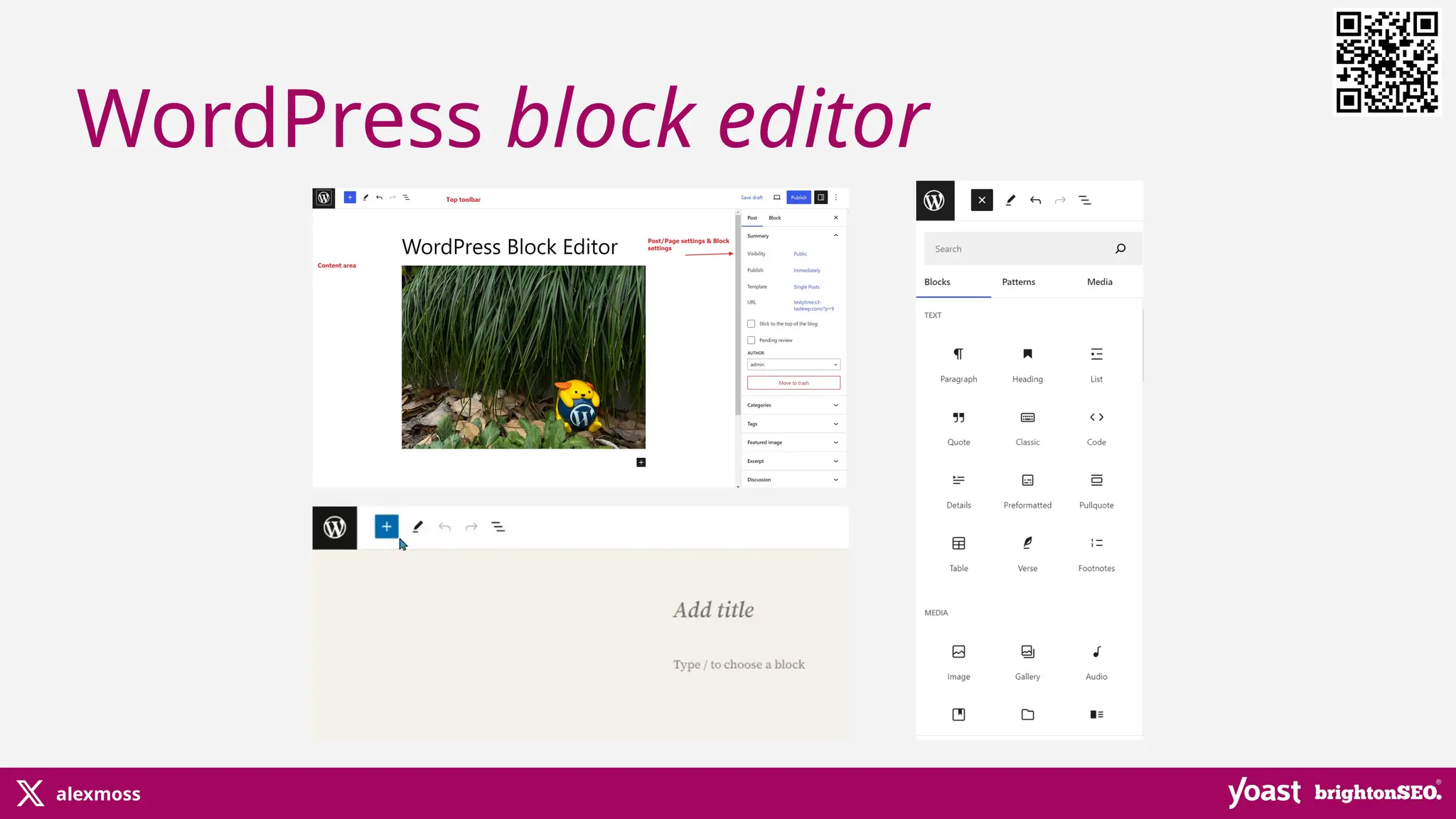The width and height of the screenshot is (1456, 819).
Task: Check the Pending review box
Action: [751, 341]
